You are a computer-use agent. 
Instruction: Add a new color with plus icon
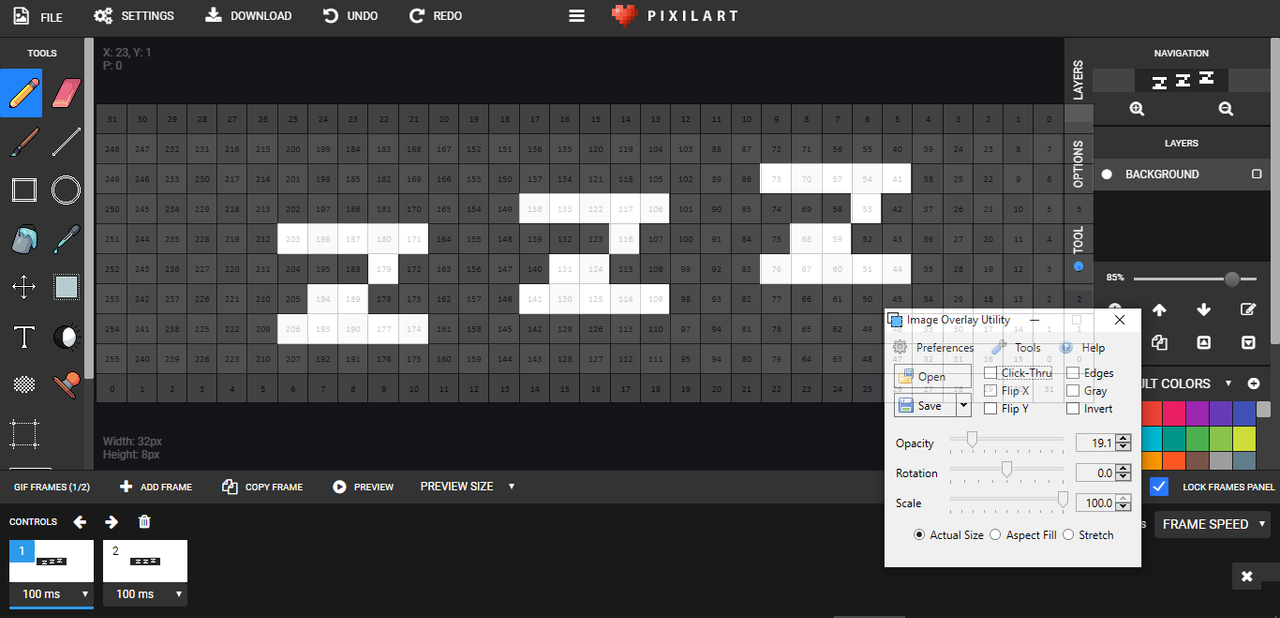1254,383
